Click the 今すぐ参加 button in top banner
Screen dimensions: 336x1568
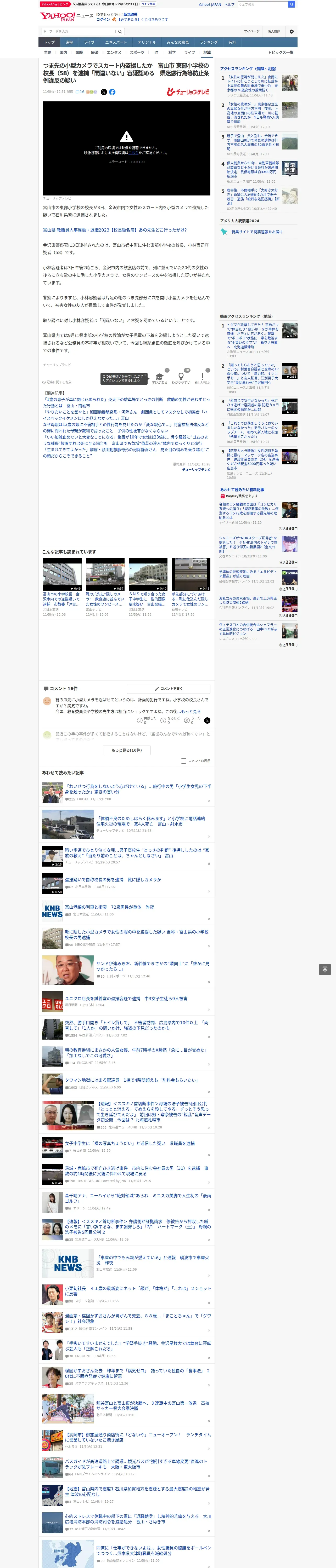pyautogui.click(x=148, y=4)
